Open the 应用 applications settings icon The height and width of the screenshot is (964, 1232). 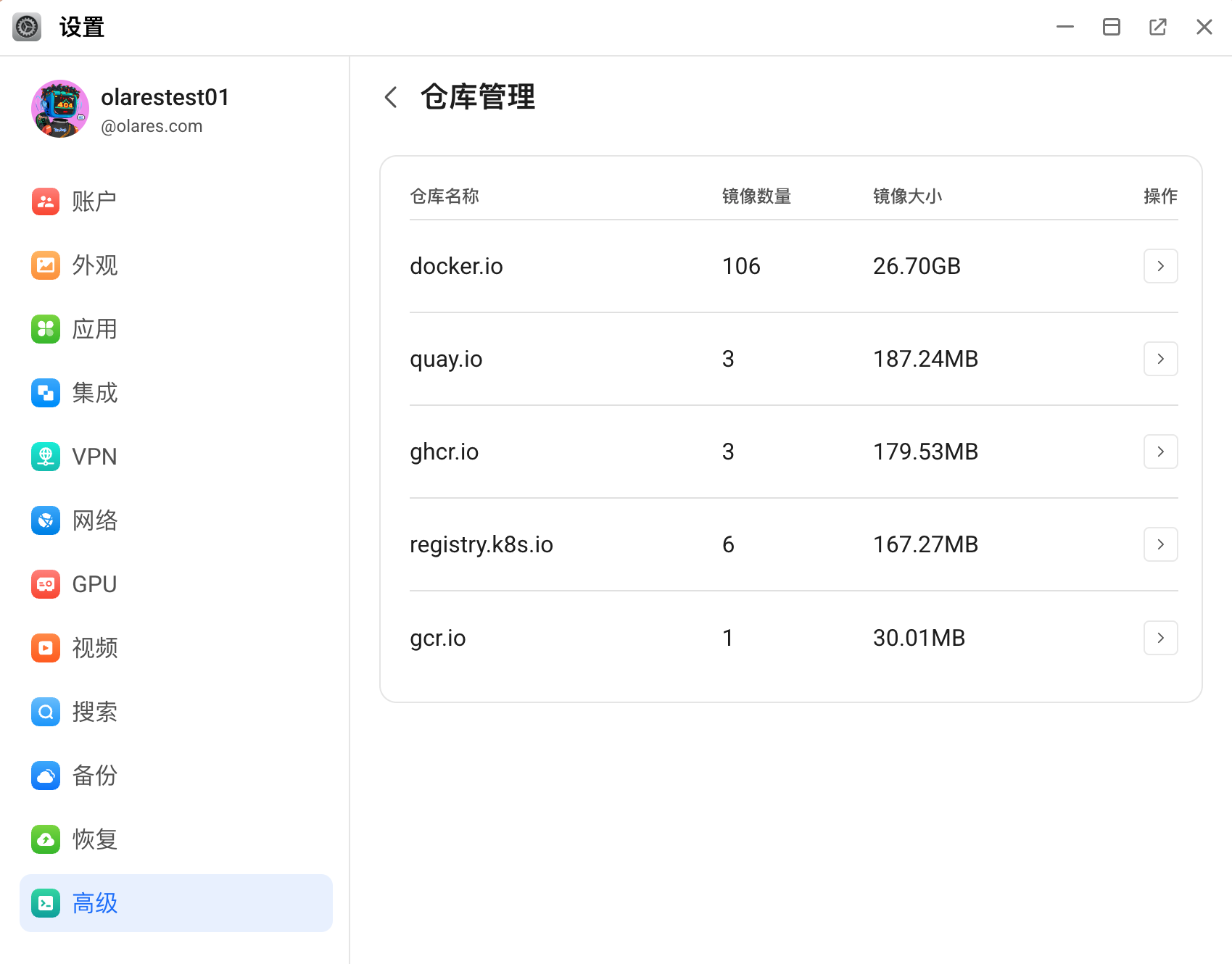[x=45, y=329]
